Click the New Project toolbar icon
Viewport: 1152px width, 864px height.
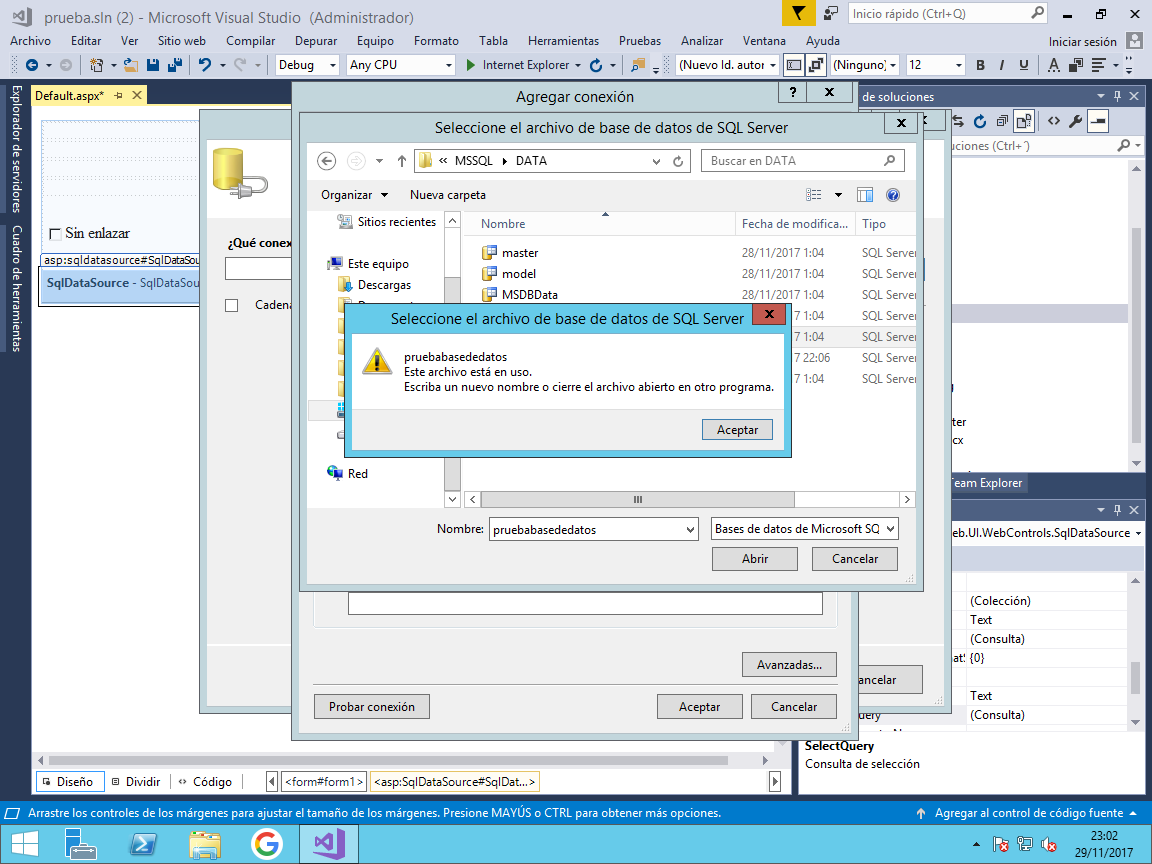click(x=96, y=65)
